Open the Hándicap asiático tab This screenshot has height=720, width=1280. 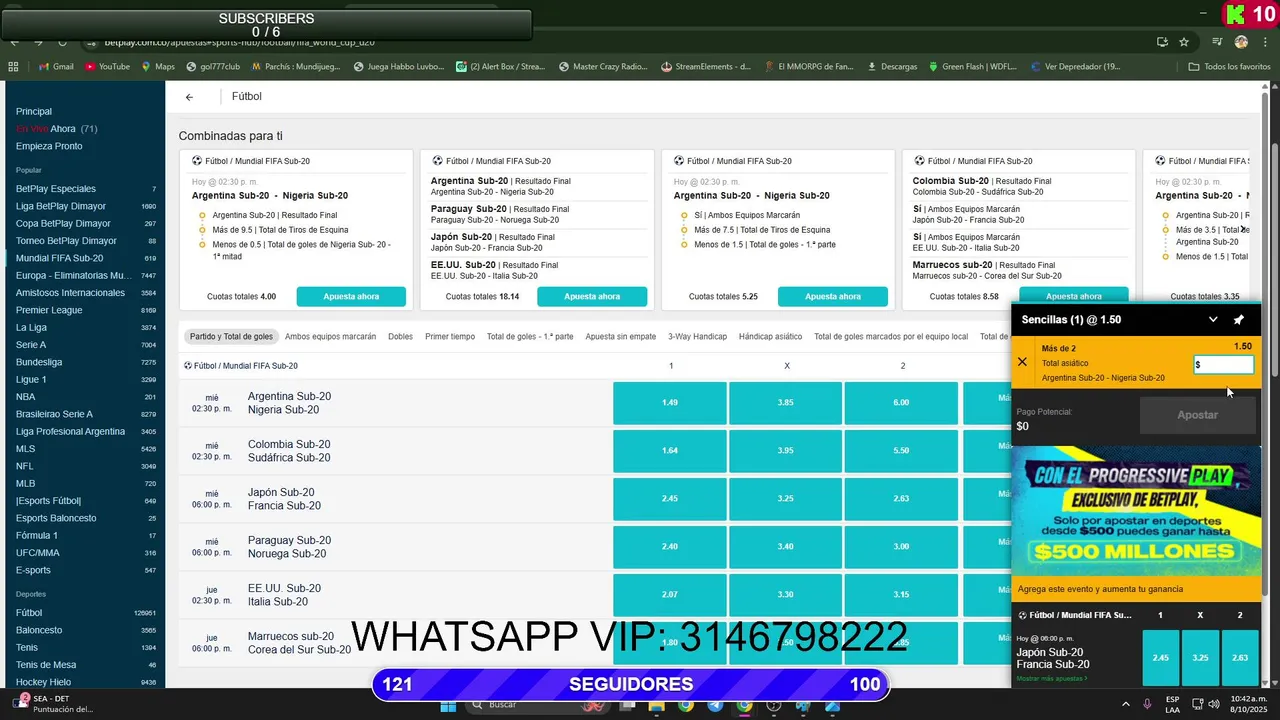770,337
